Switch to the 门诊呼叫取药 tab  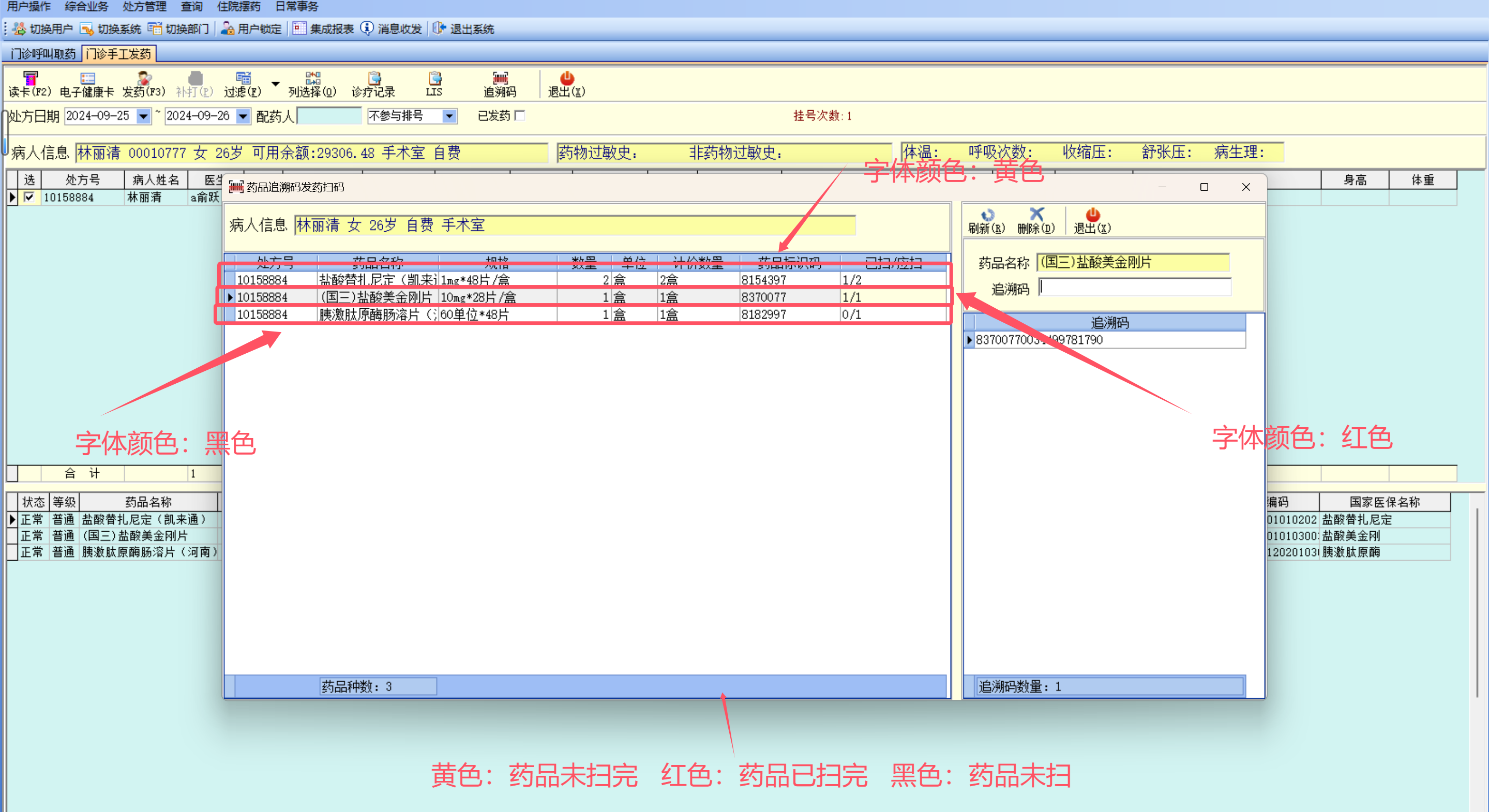[x=43, y=54]
